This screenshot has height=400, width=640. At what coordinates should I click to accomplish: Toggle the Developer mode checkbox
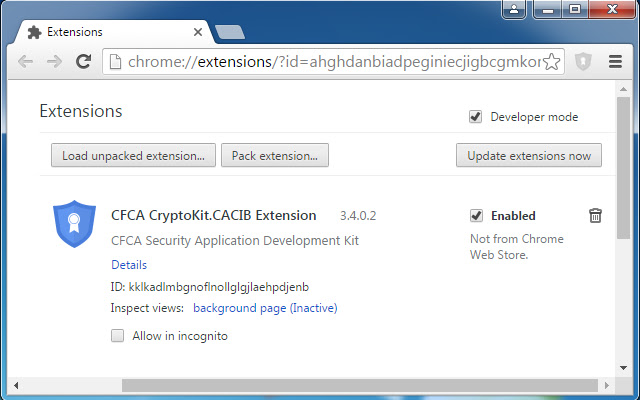tap(475, 117)
